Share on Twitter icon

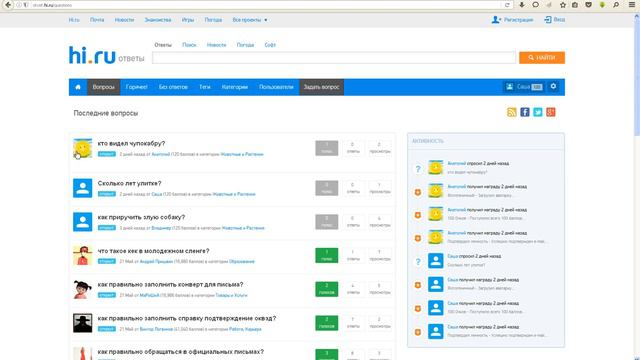(538, 112)
